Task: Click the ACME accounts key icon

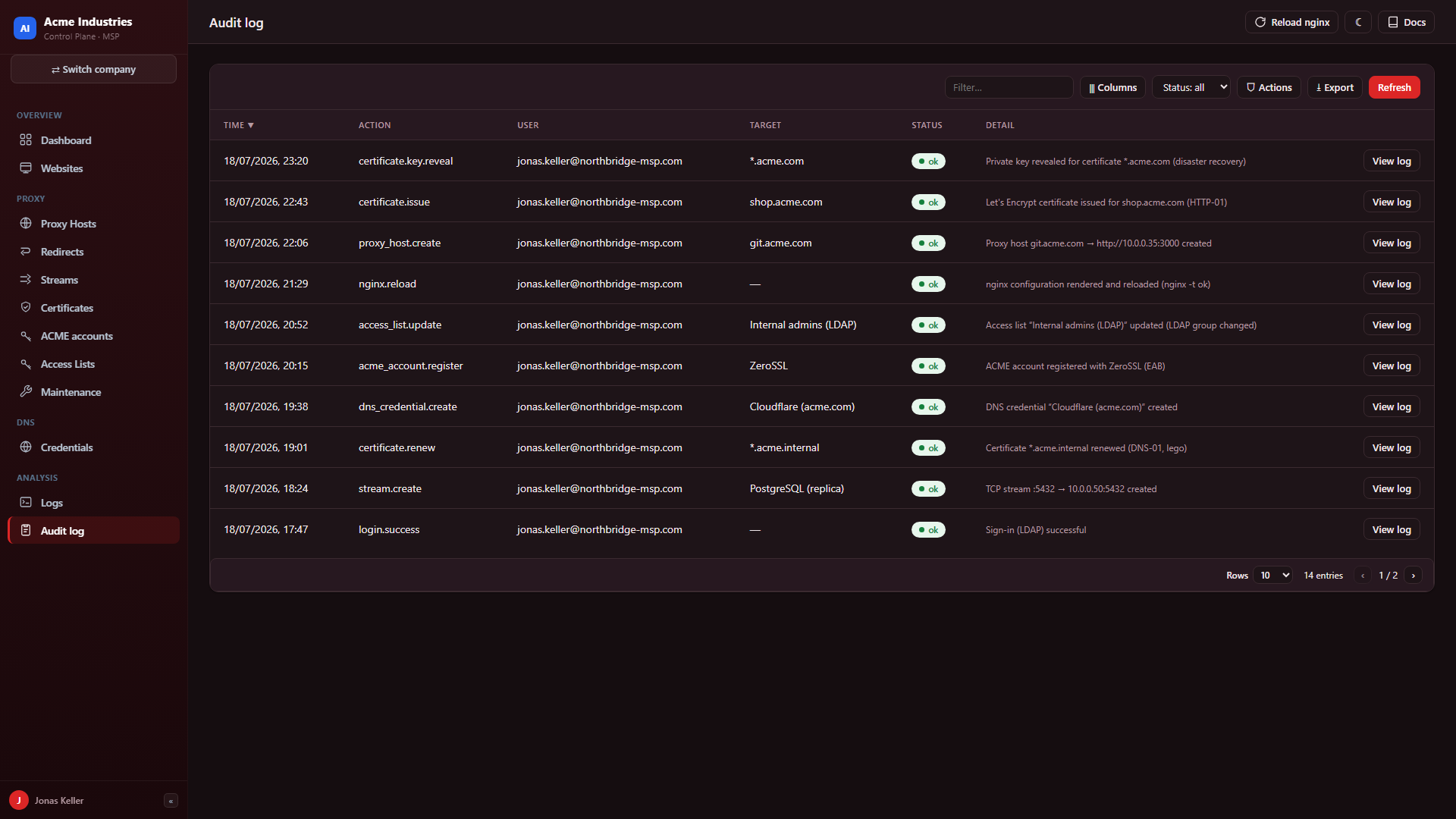Action: [x=26, y=336]
